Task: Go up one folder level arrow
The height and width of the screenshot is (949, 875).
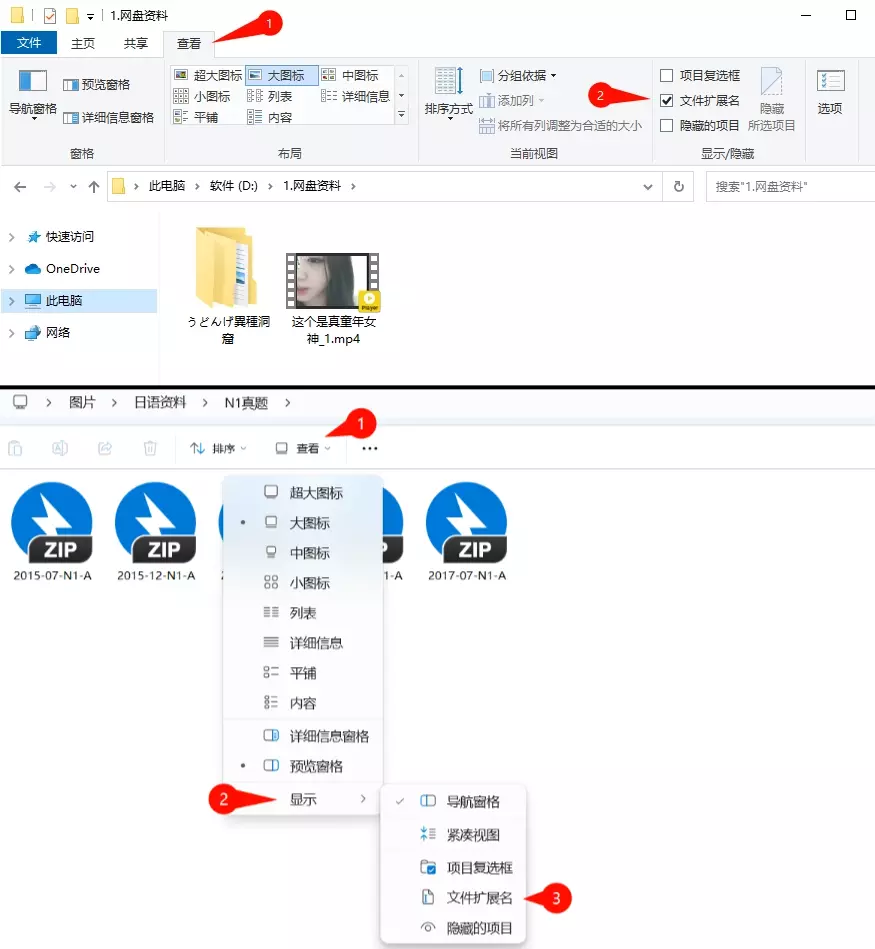Action: 94,186
